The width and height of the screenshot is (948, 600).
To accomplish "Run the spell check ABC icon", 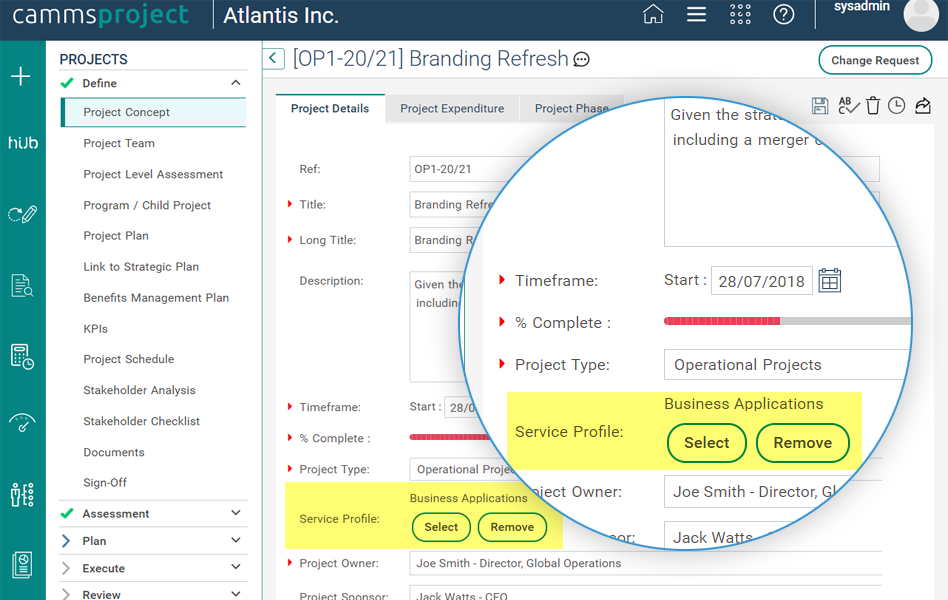I will pyautogui.click(x=848, y=106).
